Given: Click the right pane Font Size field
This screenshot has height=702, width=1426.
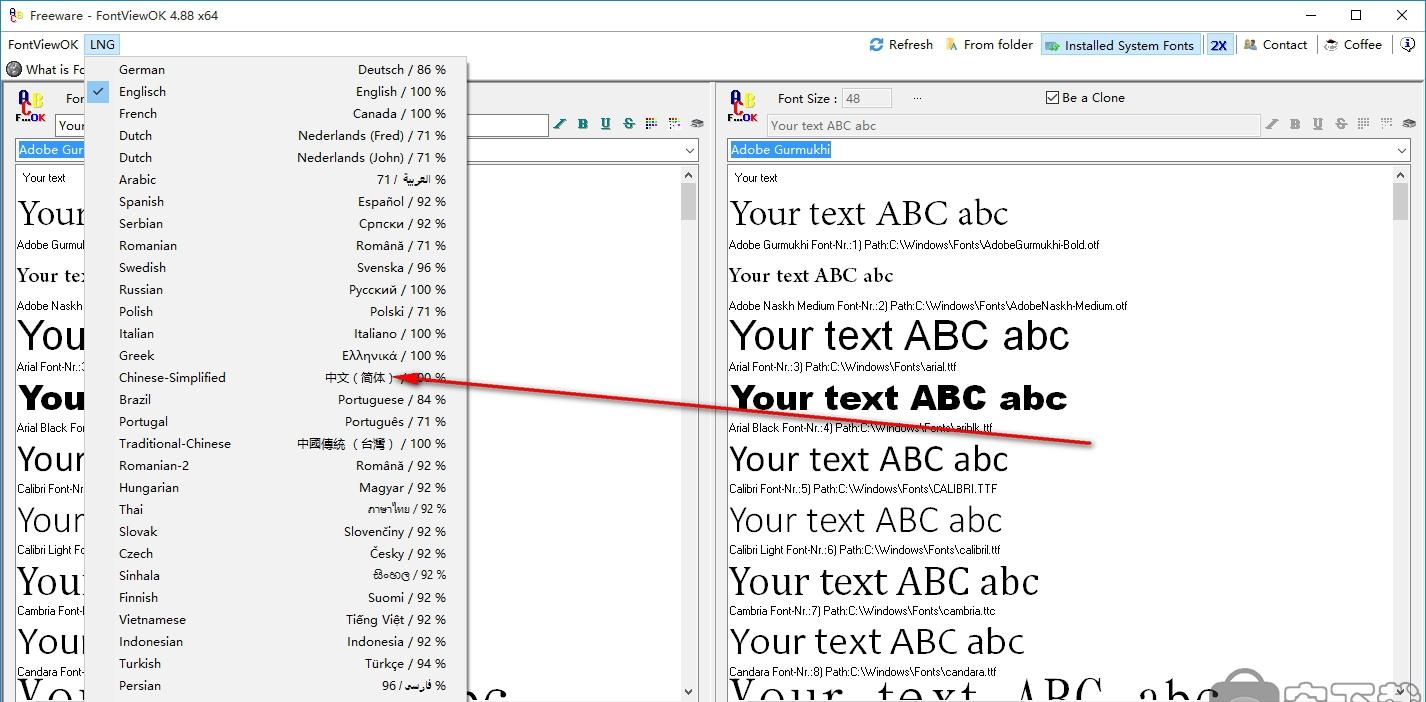Looking at the screenshot, I should coord(866,98).
